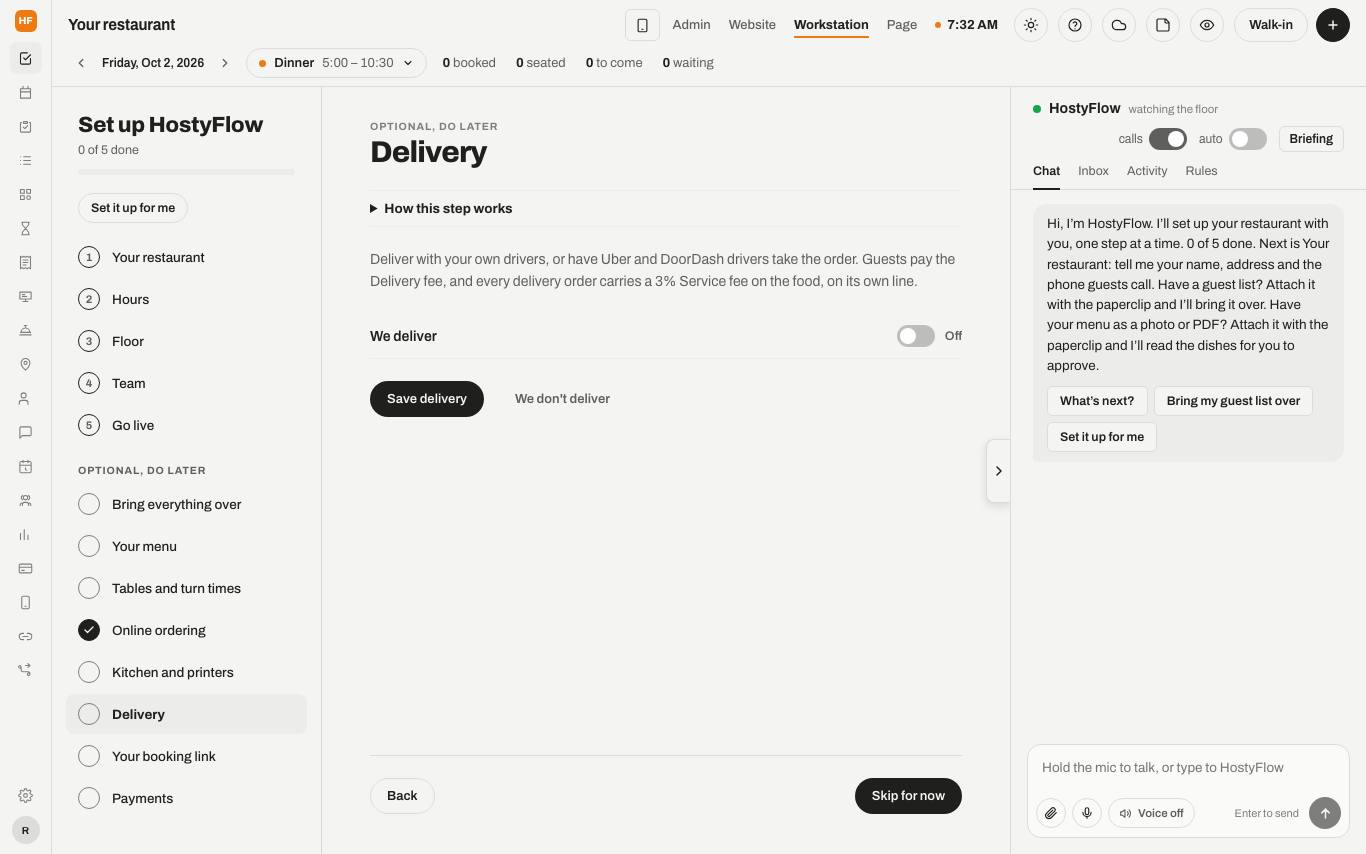Screen dimensions: 1366x854
Task: Switch light theme with sun icon
Action: (1031, 25)
